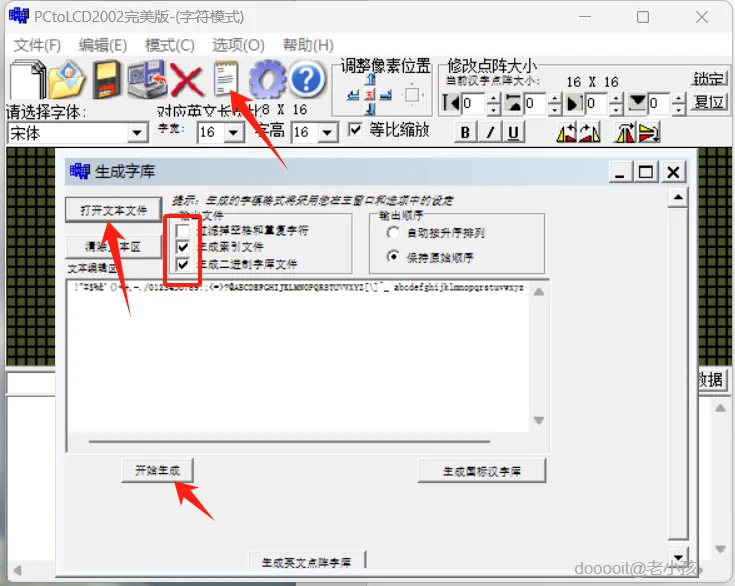Click the text area scroll down arrow
This screenshot has height=586, width=735.
pos(539,420)
